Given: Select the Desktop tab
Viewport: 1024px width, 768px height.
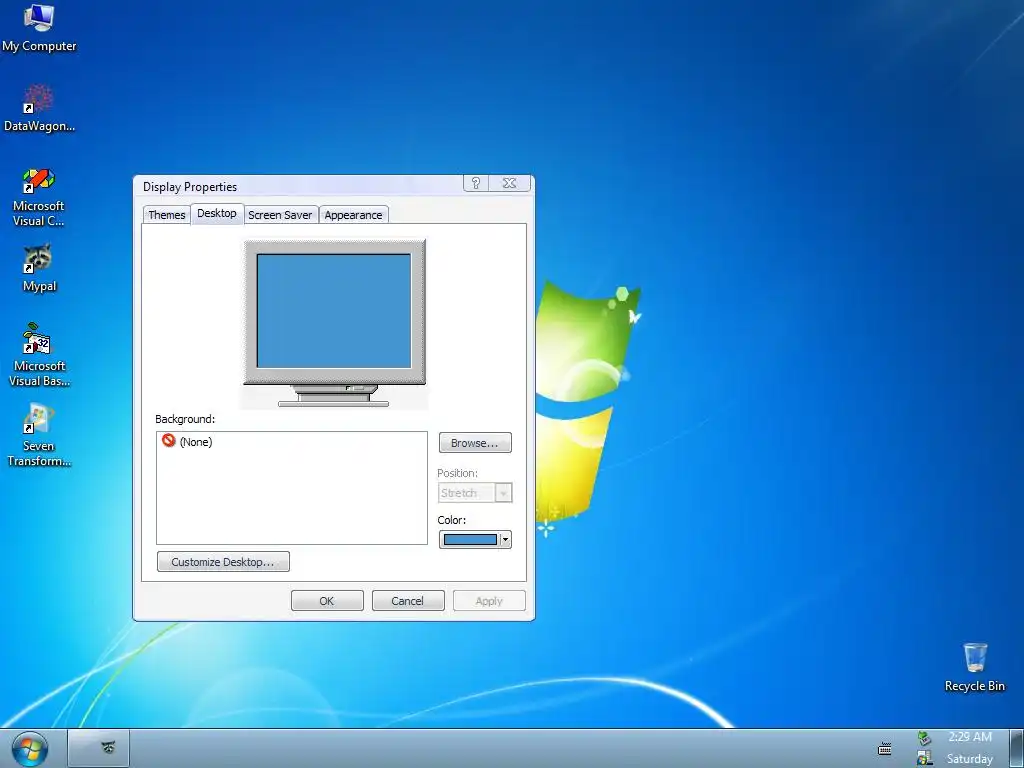Looking at the screenshot, I should (217, 213).
